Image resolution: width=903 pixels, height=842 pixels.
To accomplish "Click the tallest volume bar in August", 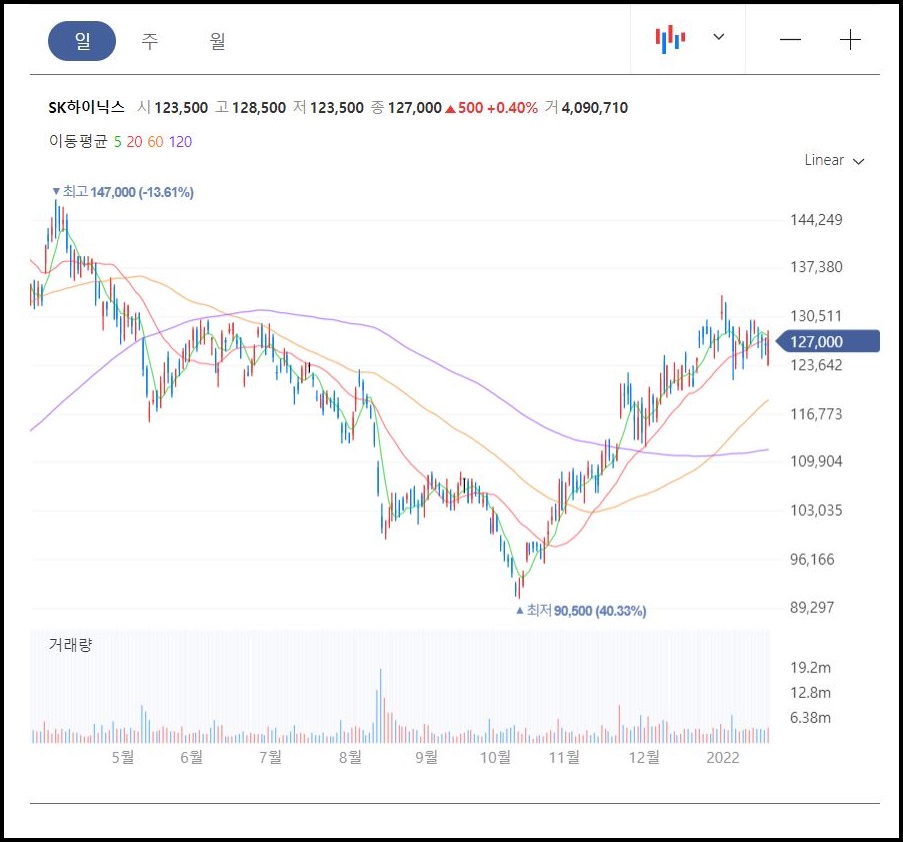I will point(380,706).
